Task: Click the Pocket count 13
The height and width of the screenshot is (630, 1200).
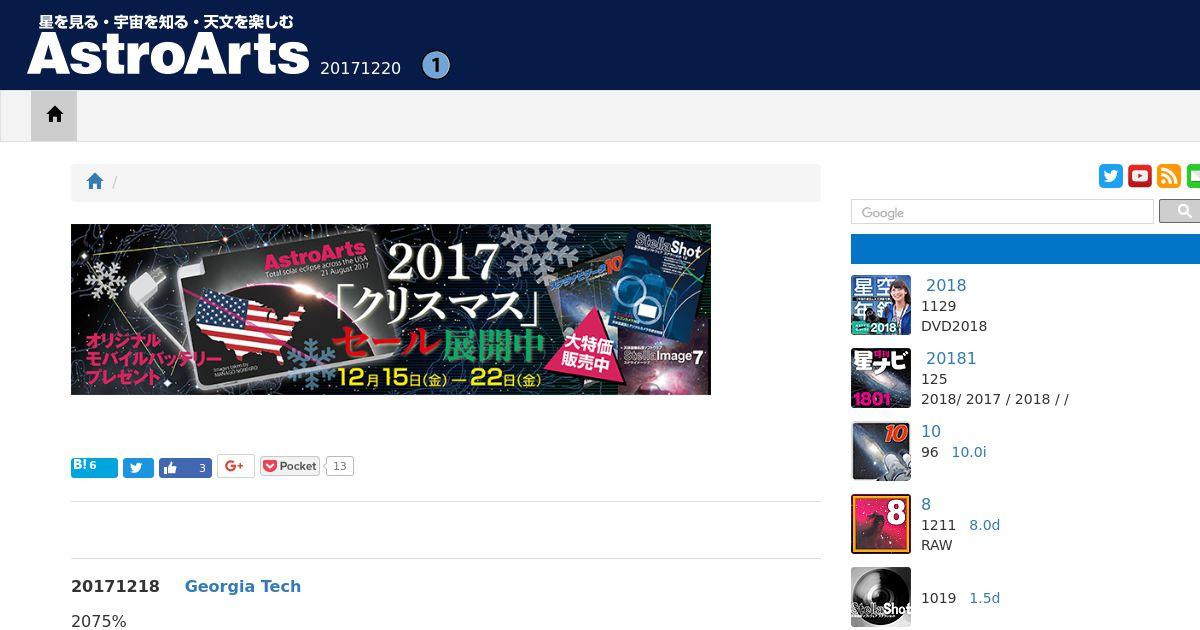Action: click(339, 466)
